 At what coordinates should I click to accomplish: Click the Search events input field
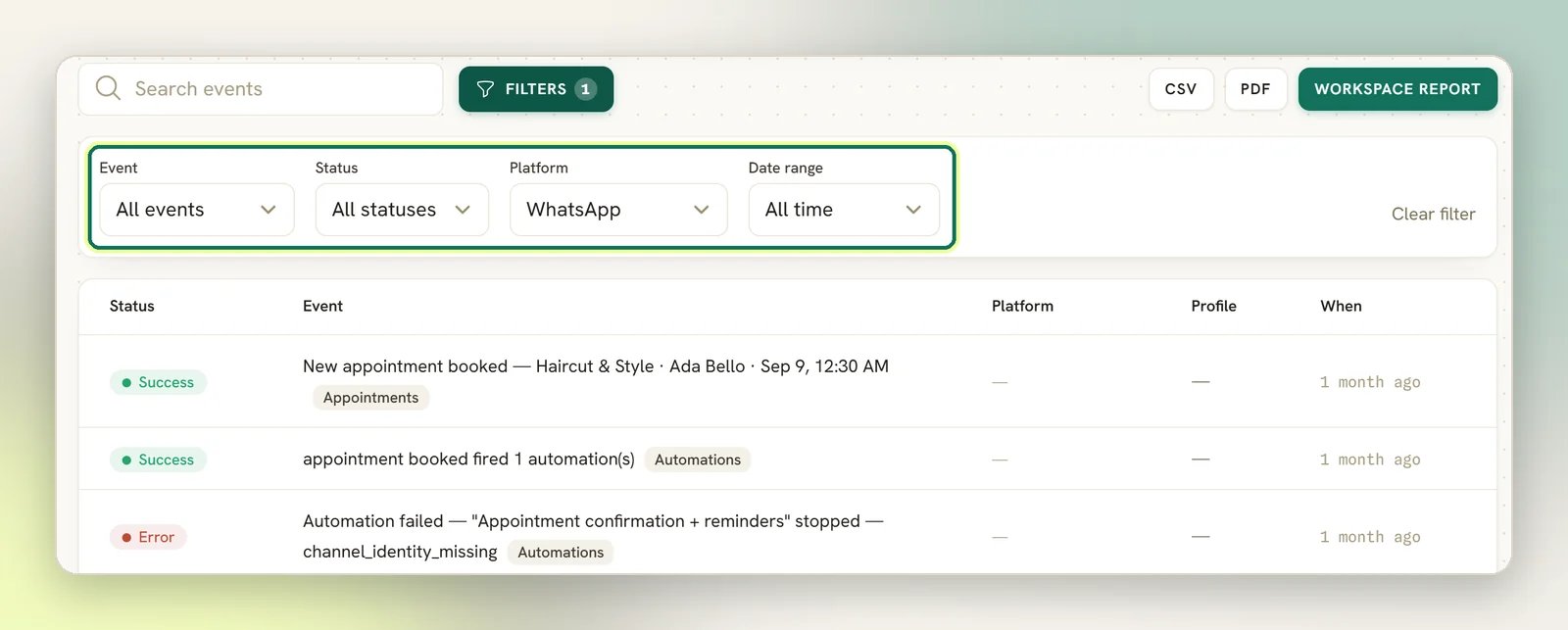(261, 89)
